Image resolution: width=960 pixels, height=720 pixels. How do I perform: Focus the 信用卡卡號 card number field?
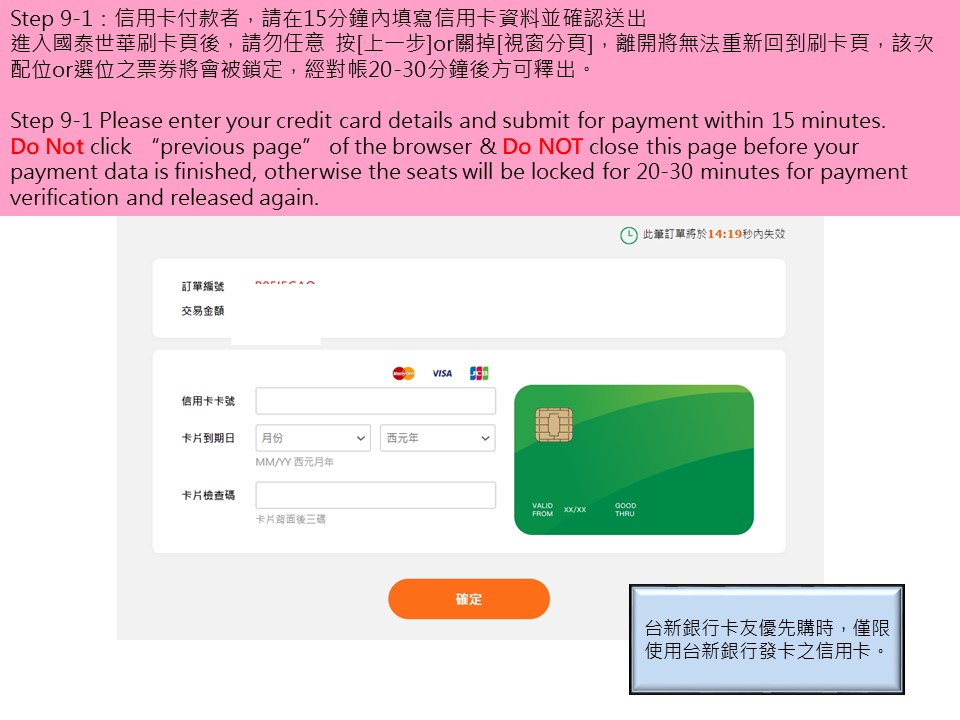(x=375, y=401)
